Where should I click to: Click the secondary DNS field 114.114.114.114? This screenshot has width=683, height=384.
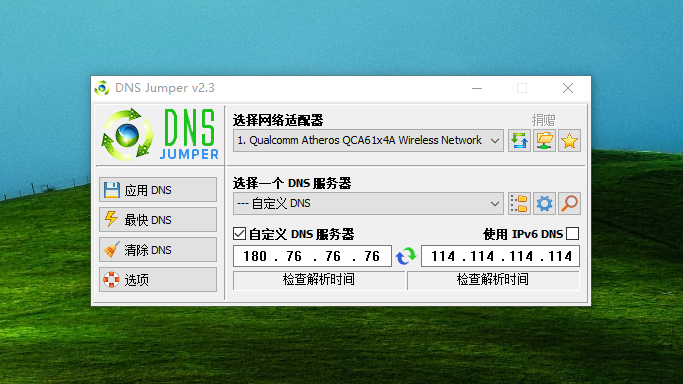tap(500, 256)
